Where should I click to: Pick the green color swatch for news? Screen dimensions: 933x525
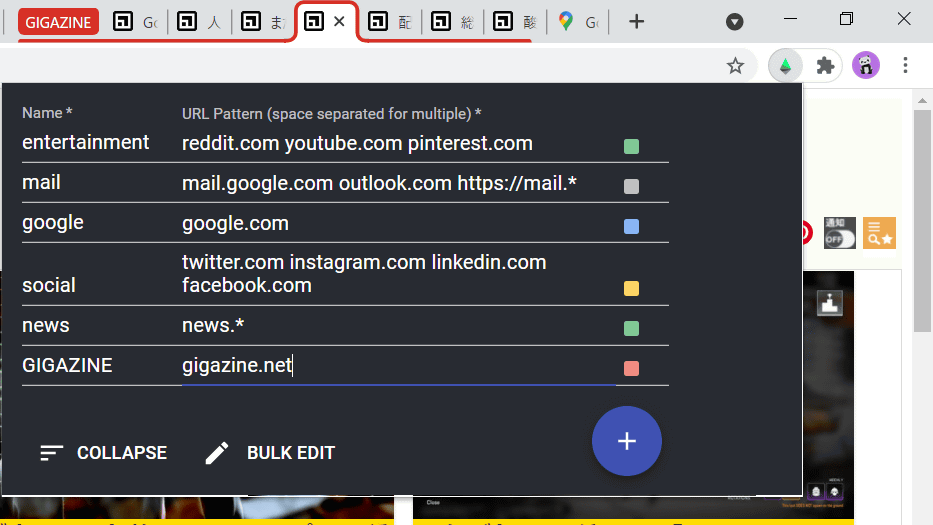(631, 329)
